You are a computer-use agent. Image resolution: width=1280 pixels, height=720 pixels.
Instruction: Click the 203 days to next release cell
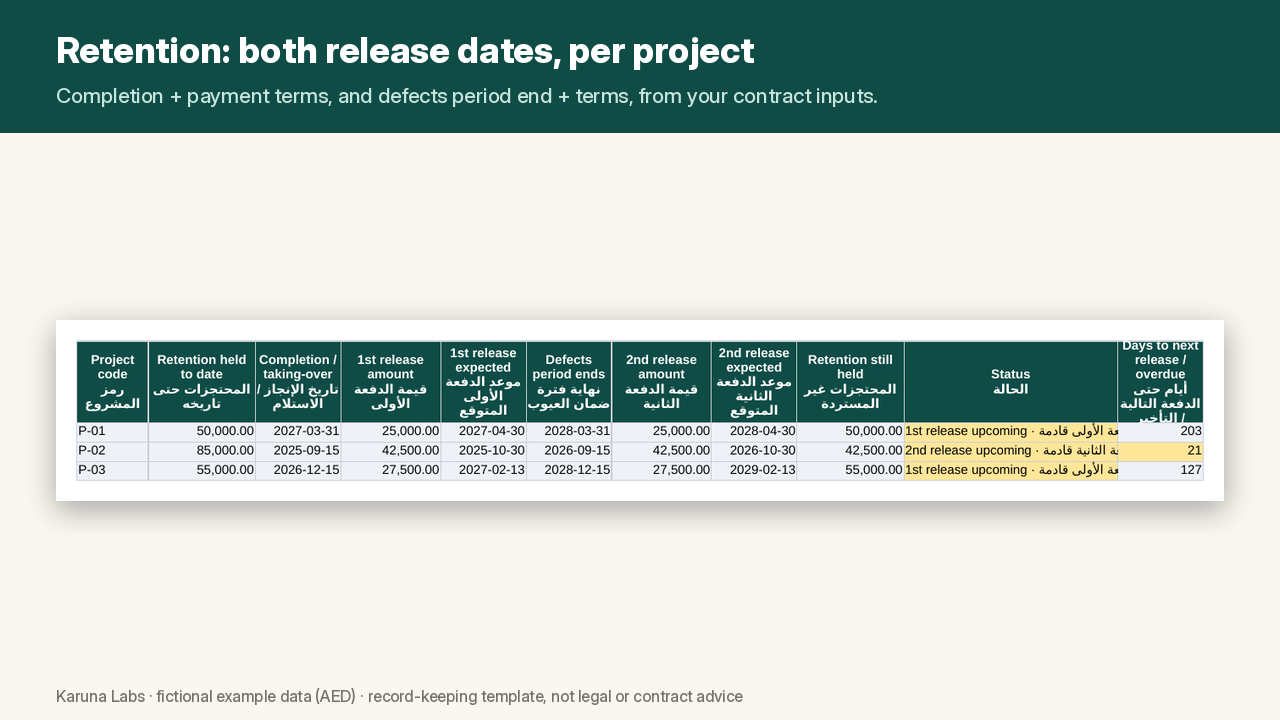[x=1160, y=432]
